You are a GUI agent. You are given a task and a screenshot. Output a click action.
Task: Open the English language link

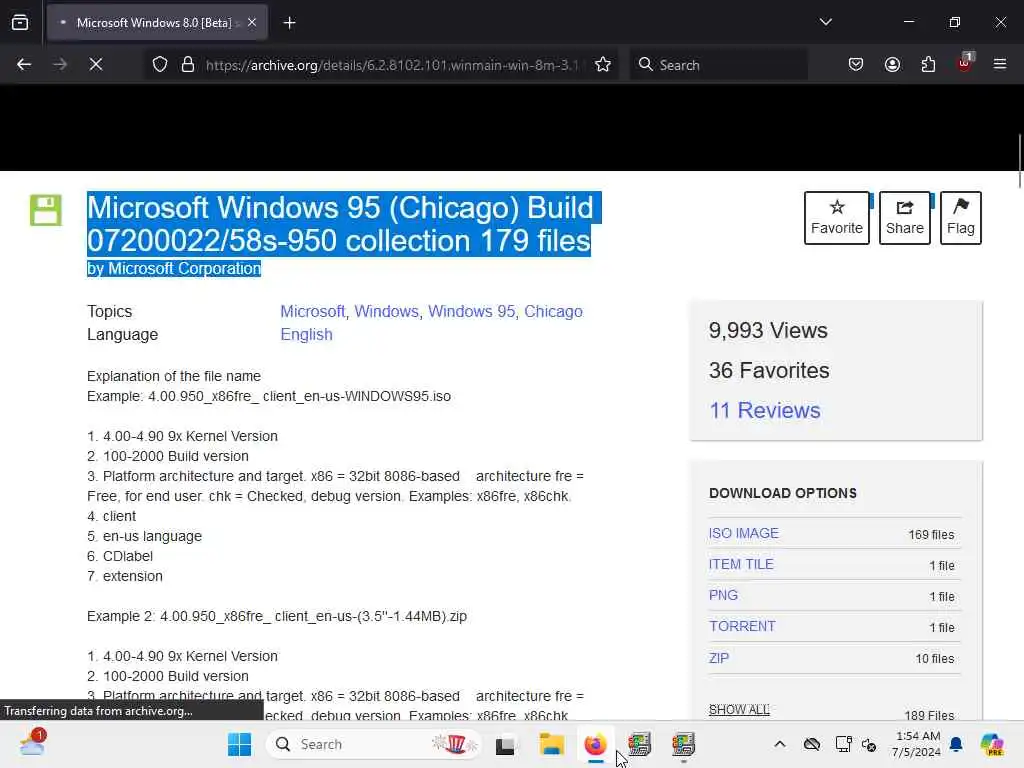tap(306, 334)
